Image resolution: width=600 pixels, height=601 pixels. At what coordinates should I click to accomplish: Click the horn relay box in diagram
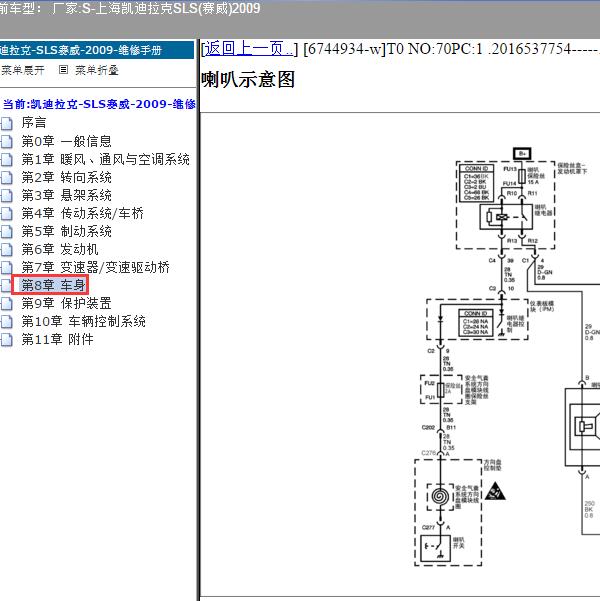click(506, 217)
